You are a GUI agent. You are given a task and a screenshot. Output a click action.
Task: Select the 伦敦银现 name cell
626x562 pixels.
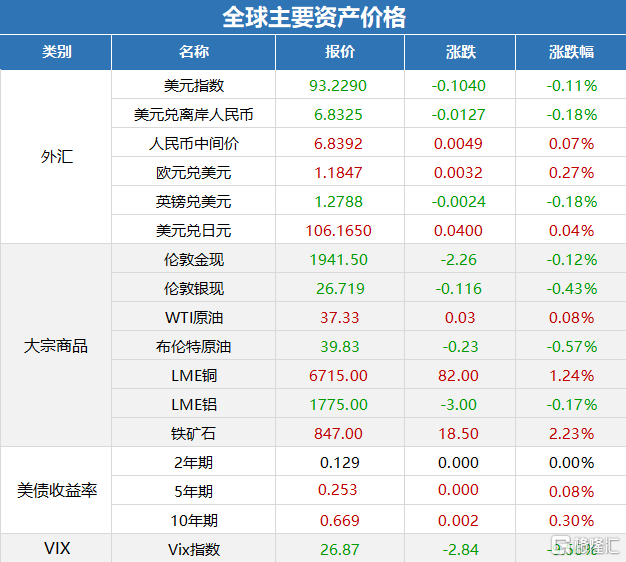pyautogui.click(x=194, y=289)
